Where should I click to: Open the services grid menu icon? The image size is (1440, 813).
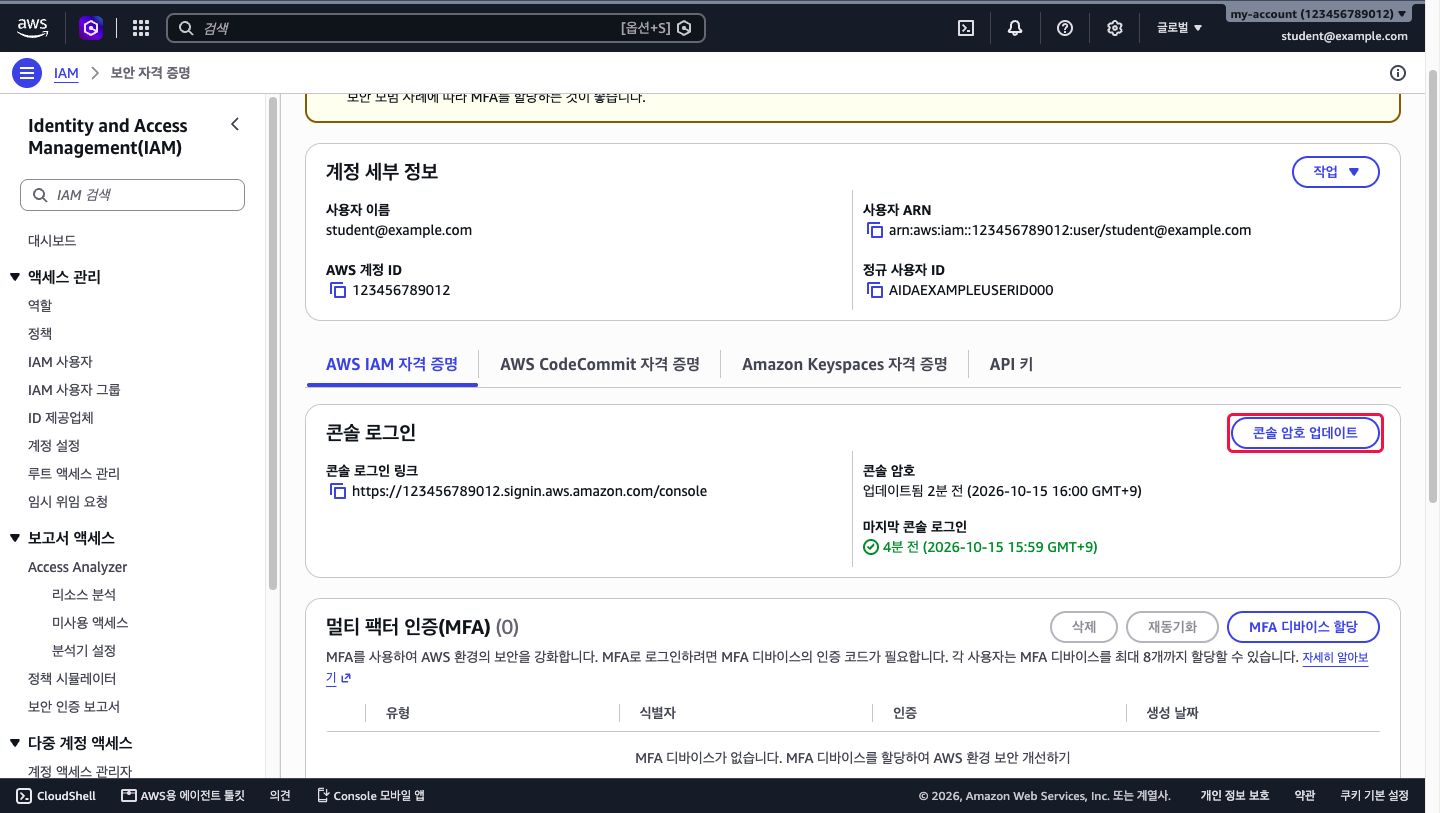141,28
